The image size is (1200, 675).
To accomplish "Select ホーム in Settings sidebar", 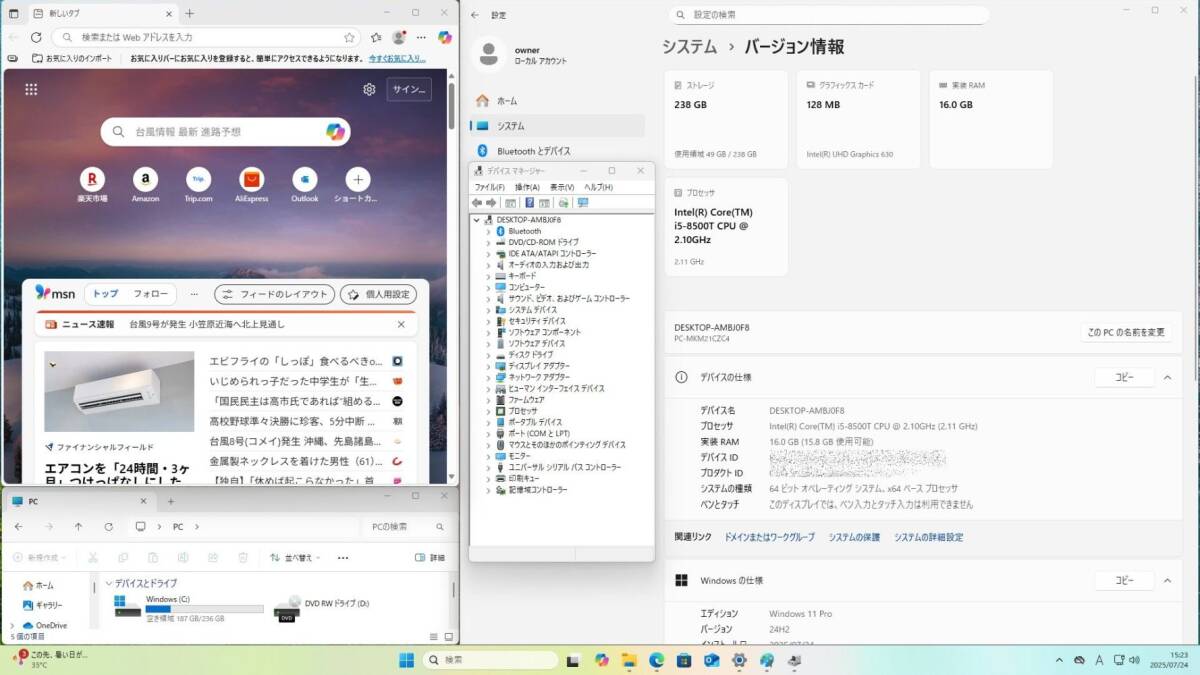I will click(558, 101).
